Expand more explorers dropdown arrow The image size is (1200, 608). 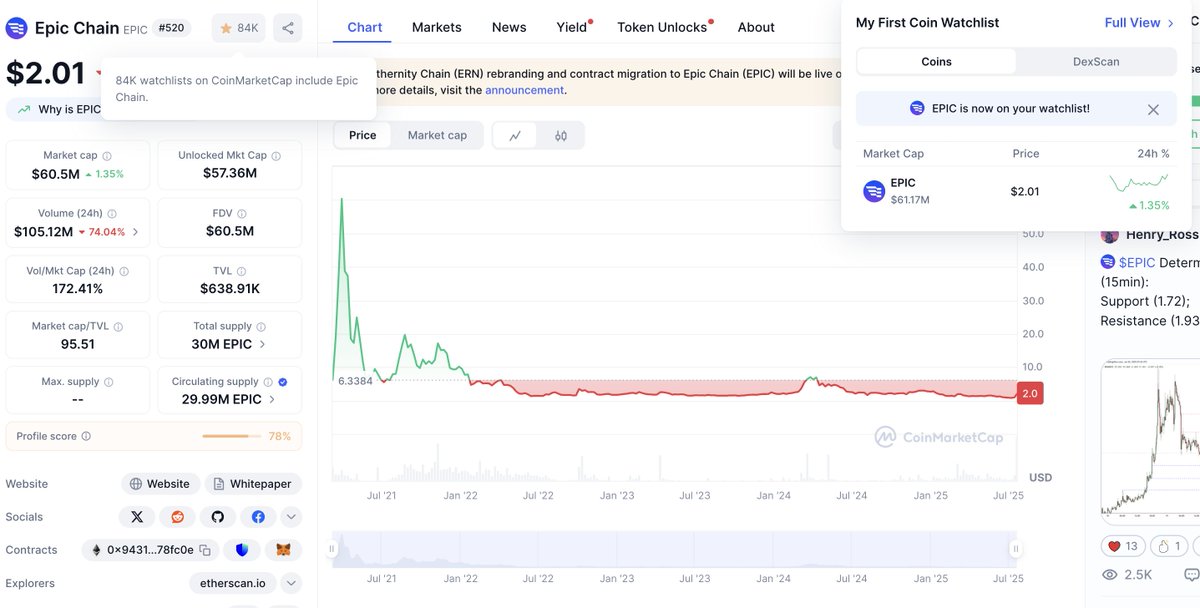point(291,583)
